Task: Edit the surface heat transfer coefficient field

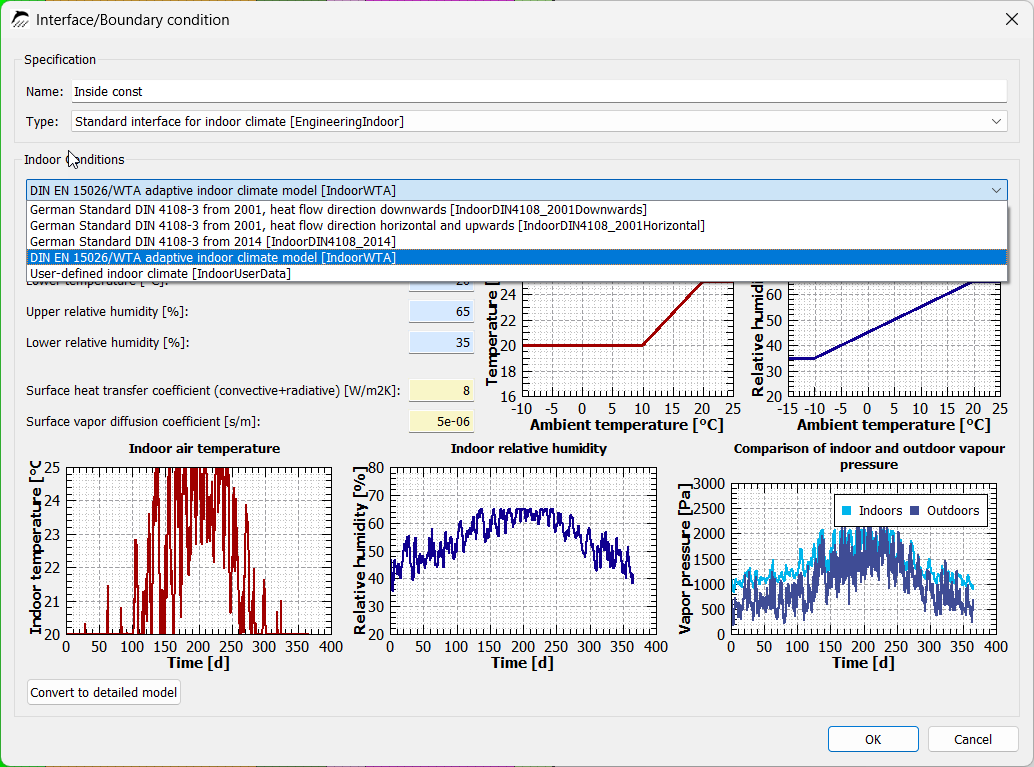Action: [441, 390]
